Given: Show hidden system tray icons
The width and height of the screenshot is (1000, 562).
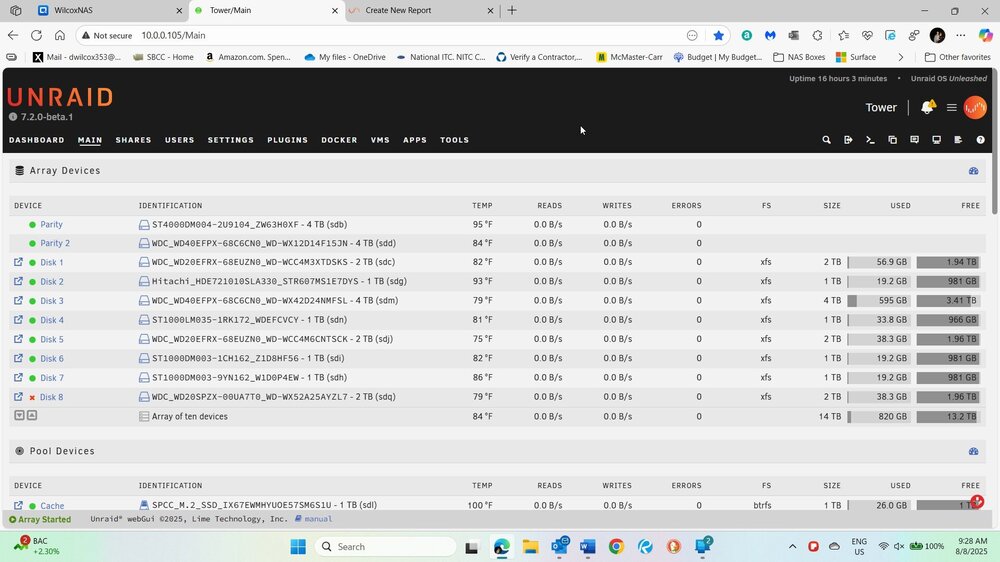Looking at the screenshot, I should click(792, 547).
